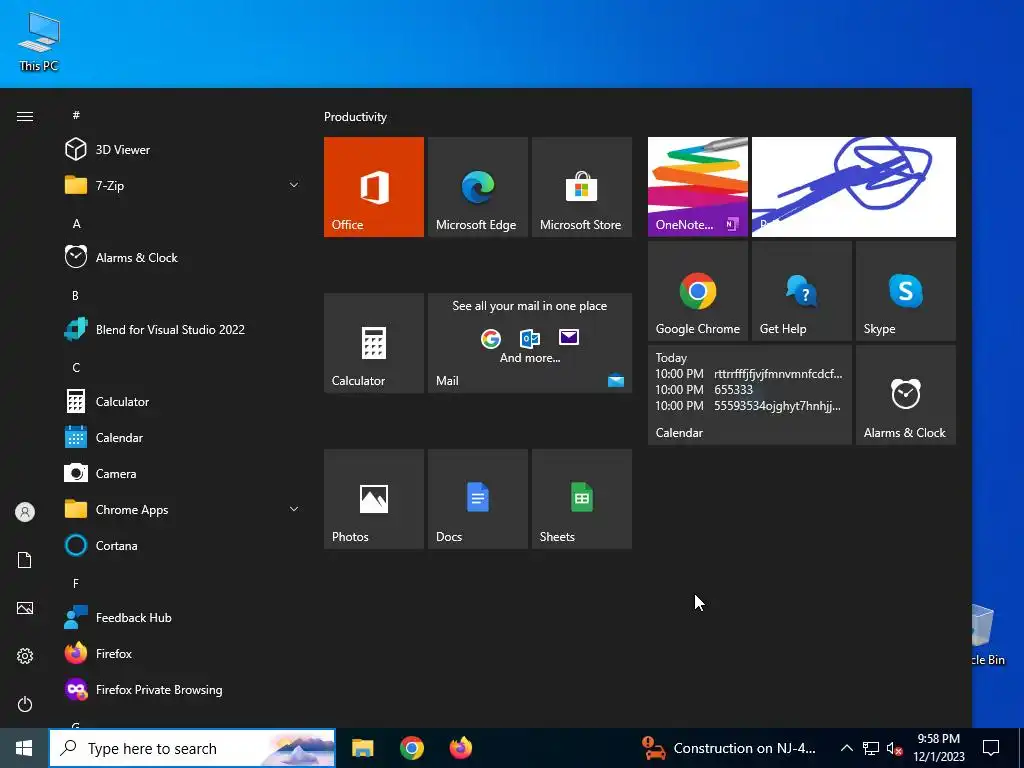Open Firefox Private Browsing
The width and height of the screenshot is (1024, 768).
(x=183, y=690)
